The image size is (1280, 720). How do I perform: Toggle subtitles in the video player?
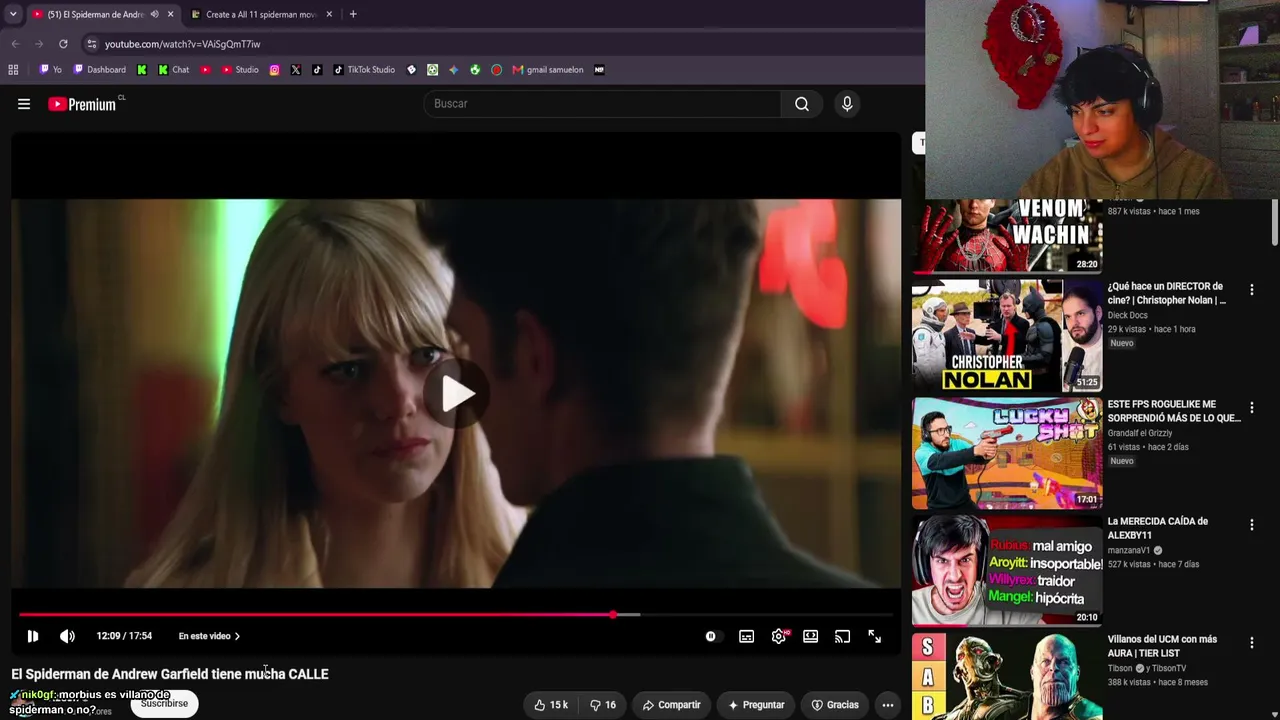tap(746, 636)
